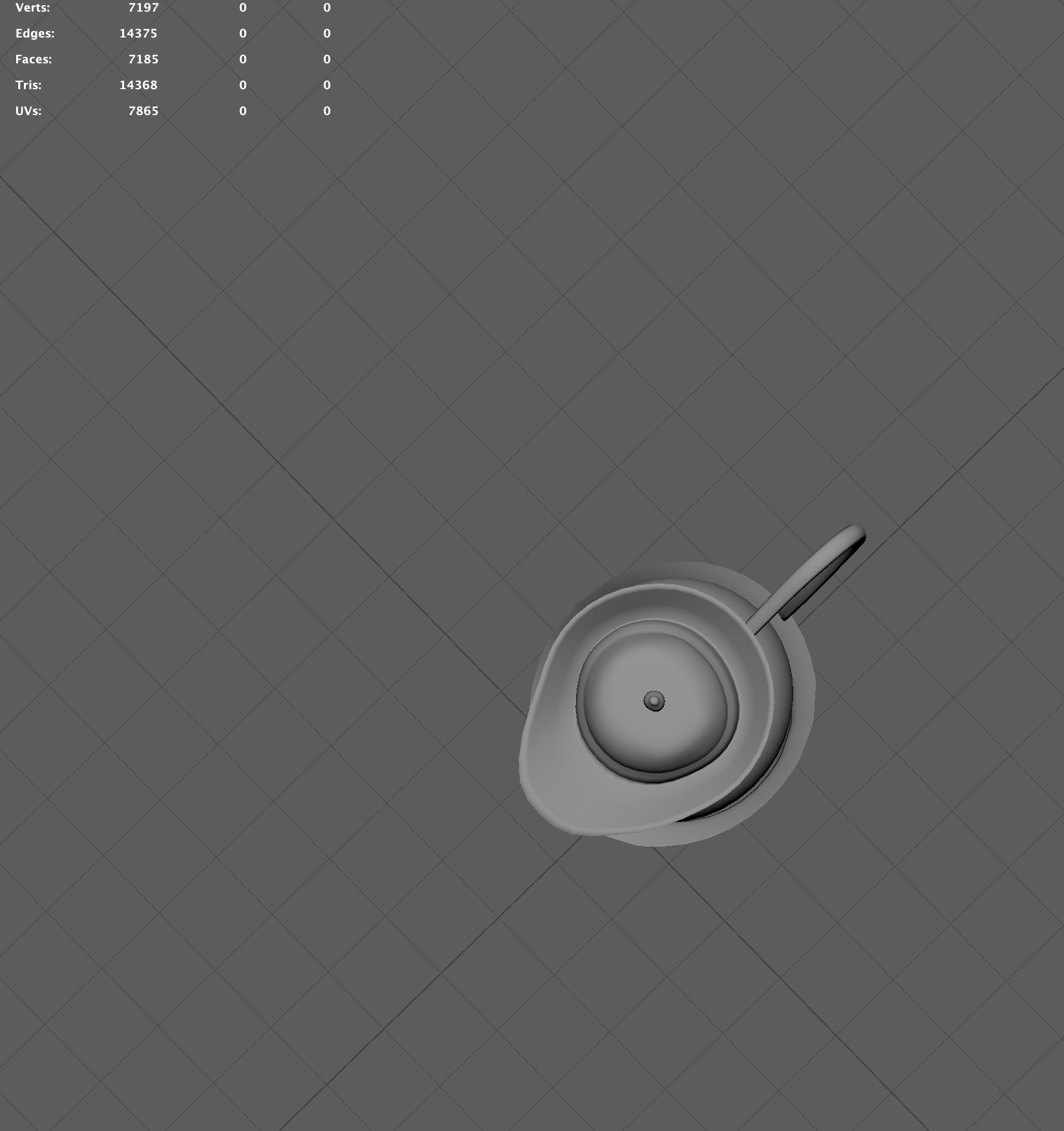Click the edge count value 14375
Image resolution: width=1064 pixels, height=1131 pixels.
pyautogui.click(x=138, y=34)
